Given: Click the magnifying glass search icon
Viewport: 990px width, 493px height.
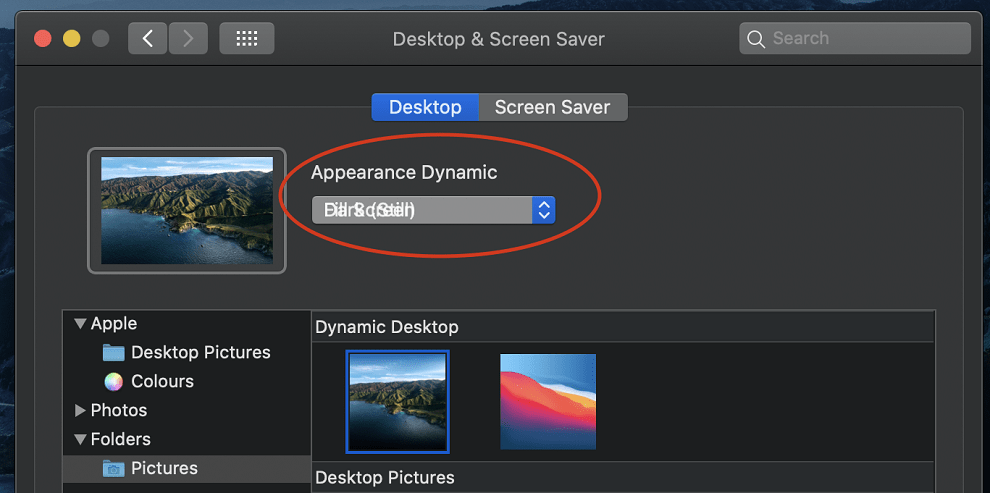Looking at the screenshot, I should (756, 39).
